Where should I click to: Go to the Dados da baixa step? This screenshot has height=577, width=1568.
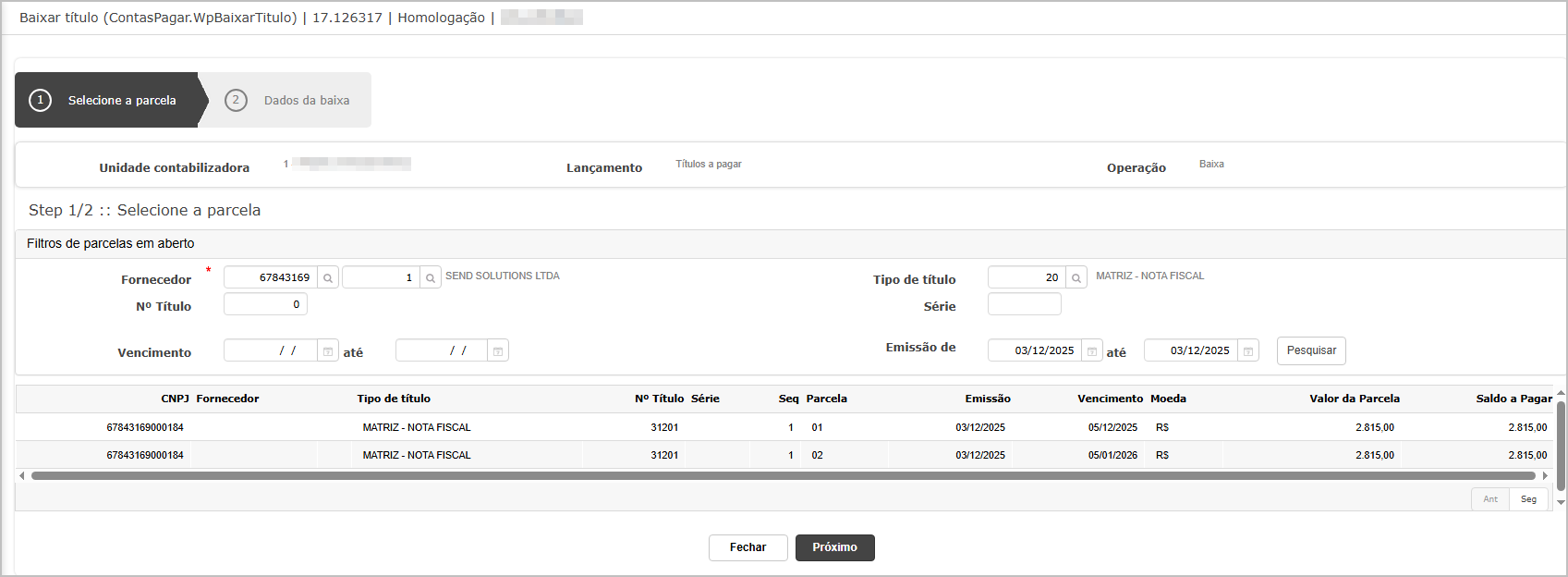click(x=288, y=100)
